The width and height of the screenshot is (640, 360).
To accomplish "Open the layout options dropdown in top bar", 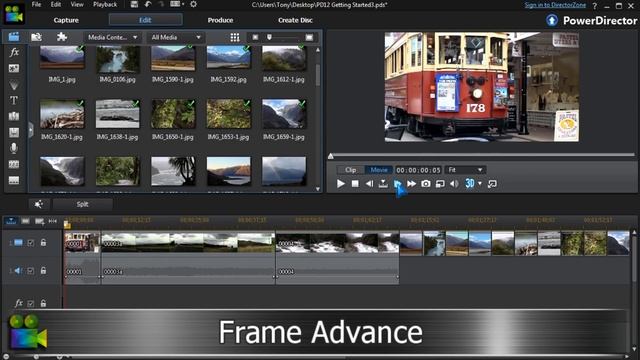I will 177,4.
